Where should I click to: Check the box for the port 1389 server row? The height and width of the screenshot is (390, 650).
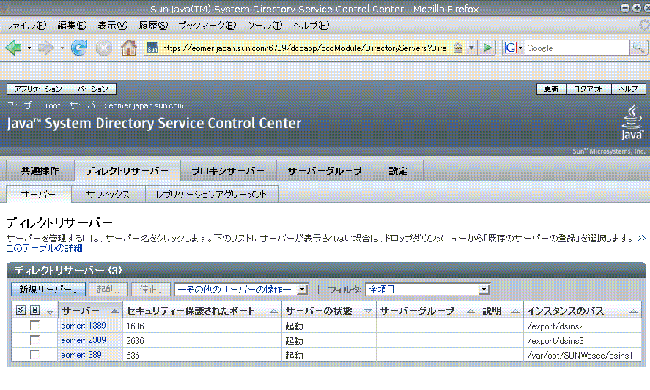(x=35, y=325)
